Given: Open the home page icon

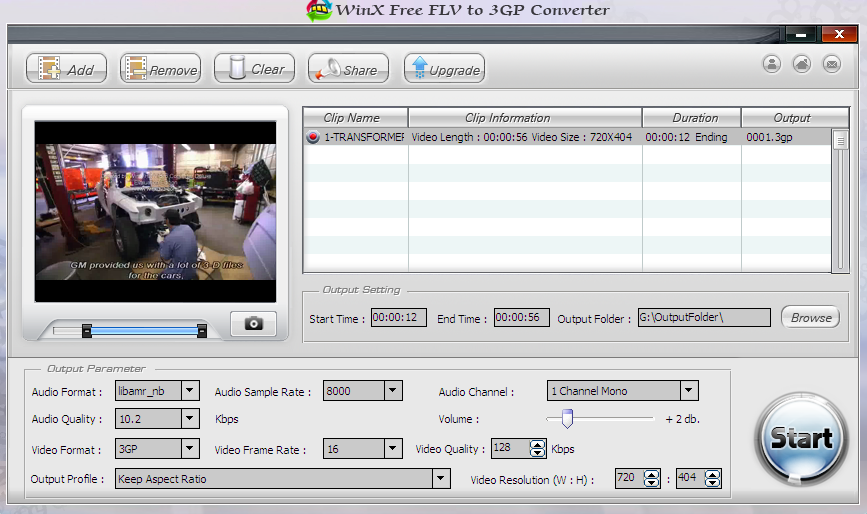Looking at the screenshot, I should point(802,64).
